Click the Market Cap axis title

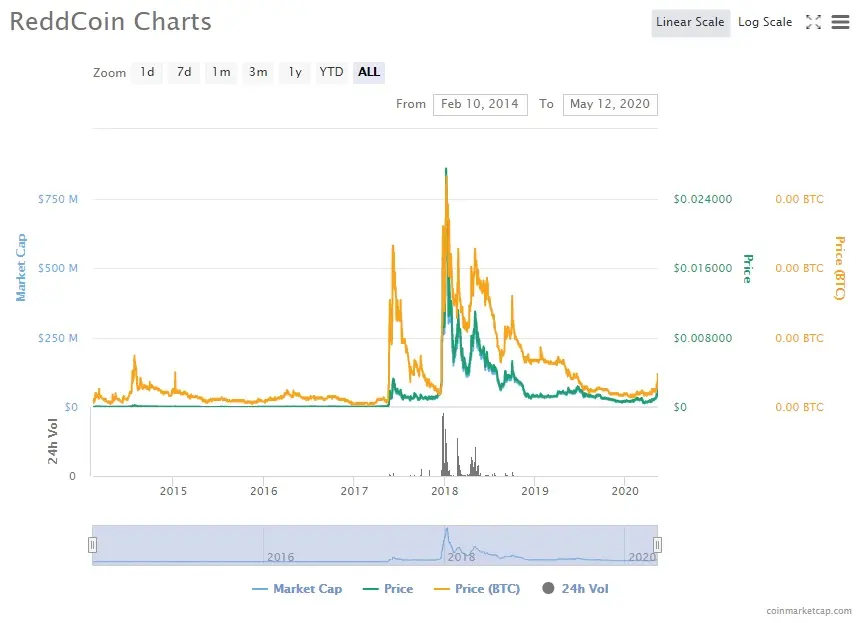point(21,267)
